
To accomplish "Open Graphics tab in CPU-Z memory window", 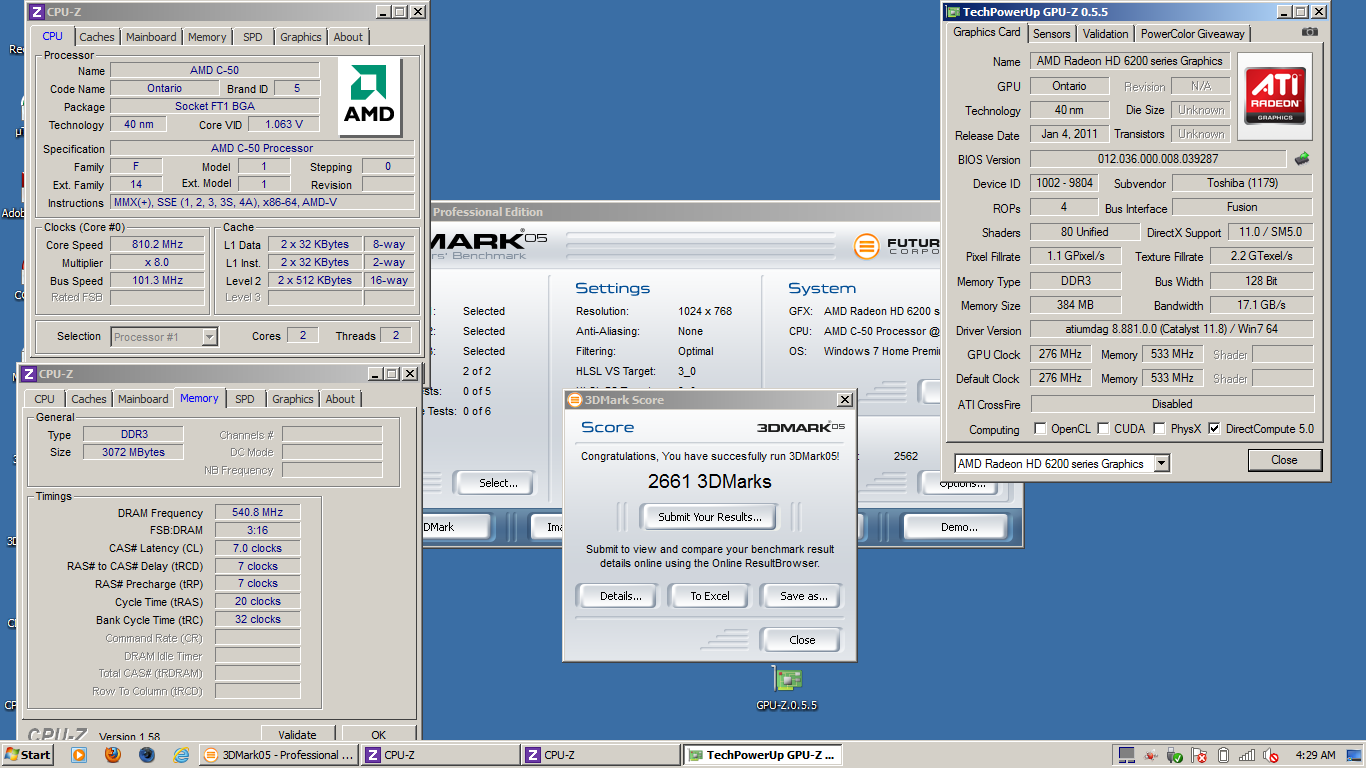I will pos(293,399).
